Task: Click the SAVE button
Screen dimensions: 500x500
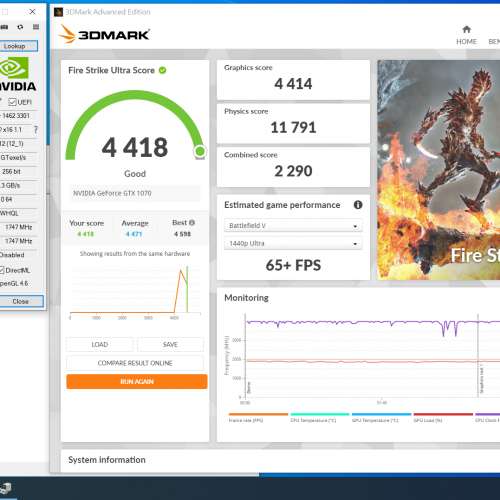Action: coord(170,344)
